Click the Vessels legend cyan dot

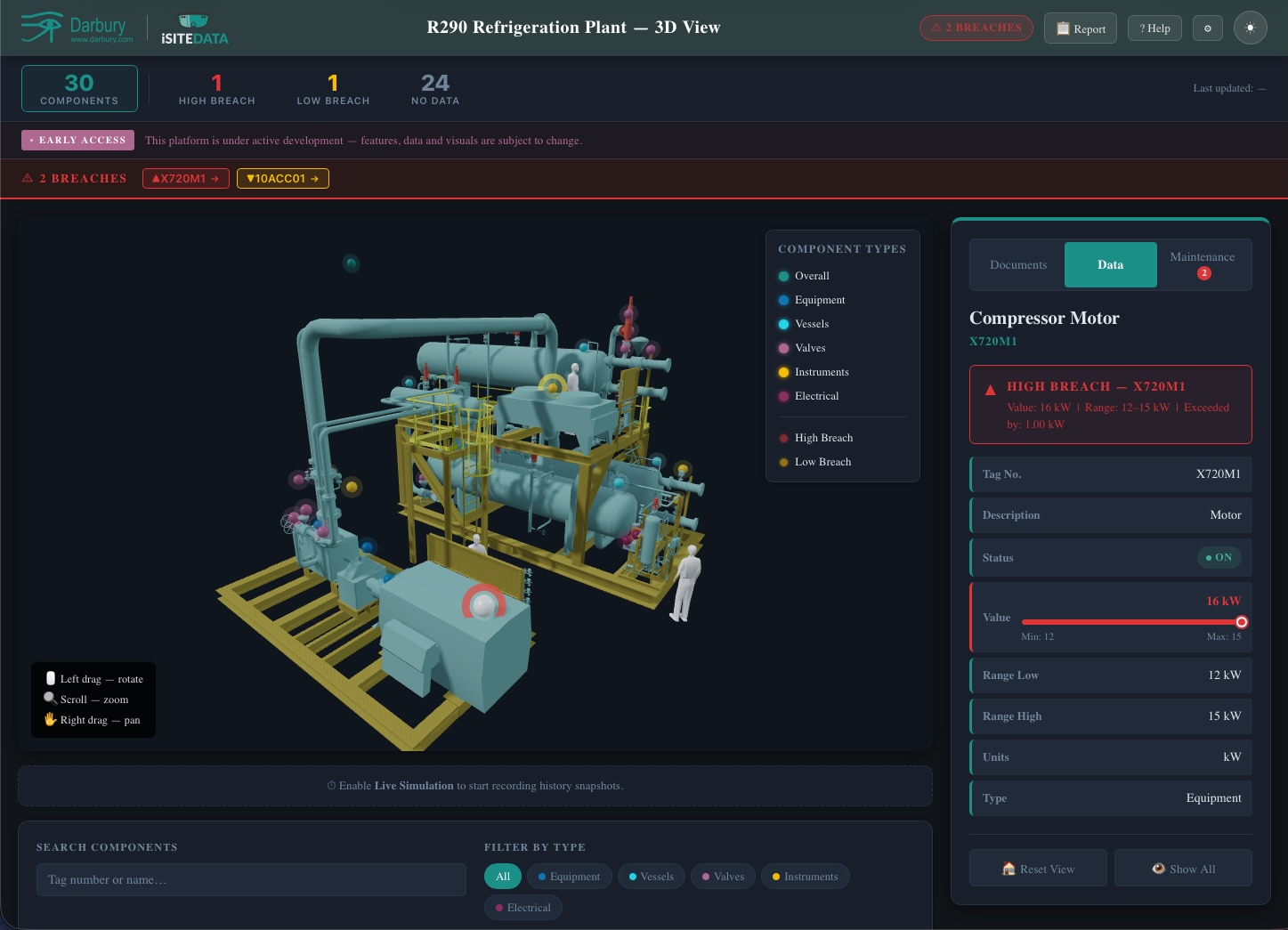coord(783,324)
